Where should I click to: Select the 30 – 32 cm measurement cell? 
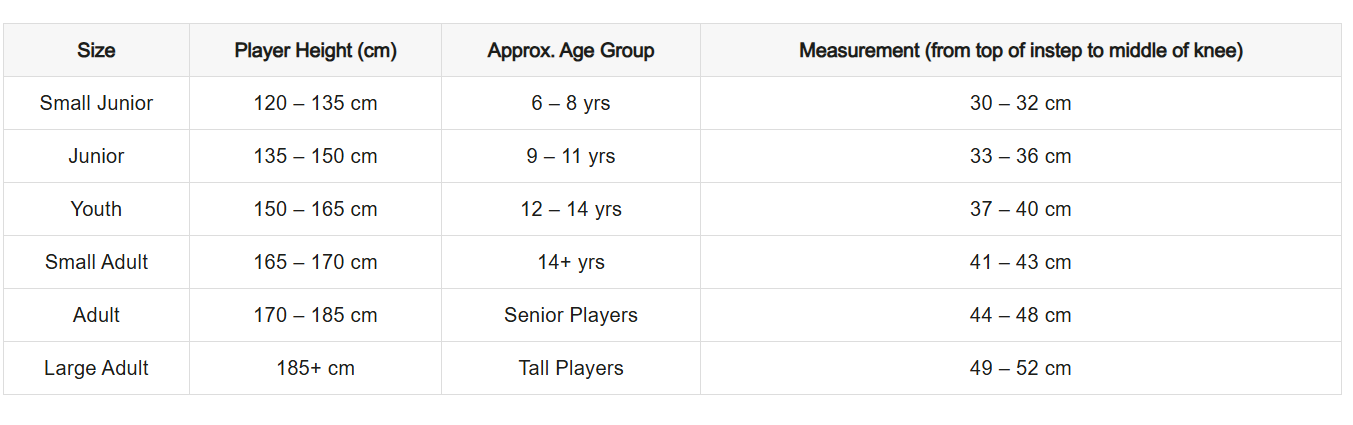(1020, 103)
